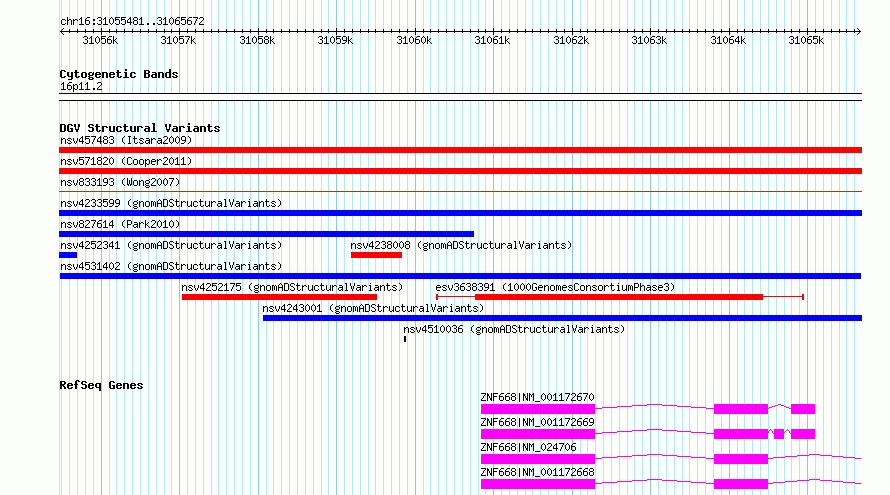Viewport: 890px width, 495px height.
Task: Click the nsv4233599 (gnomADStructuralVariants) label
Action: pyautogui.click(x=171, y=203)
